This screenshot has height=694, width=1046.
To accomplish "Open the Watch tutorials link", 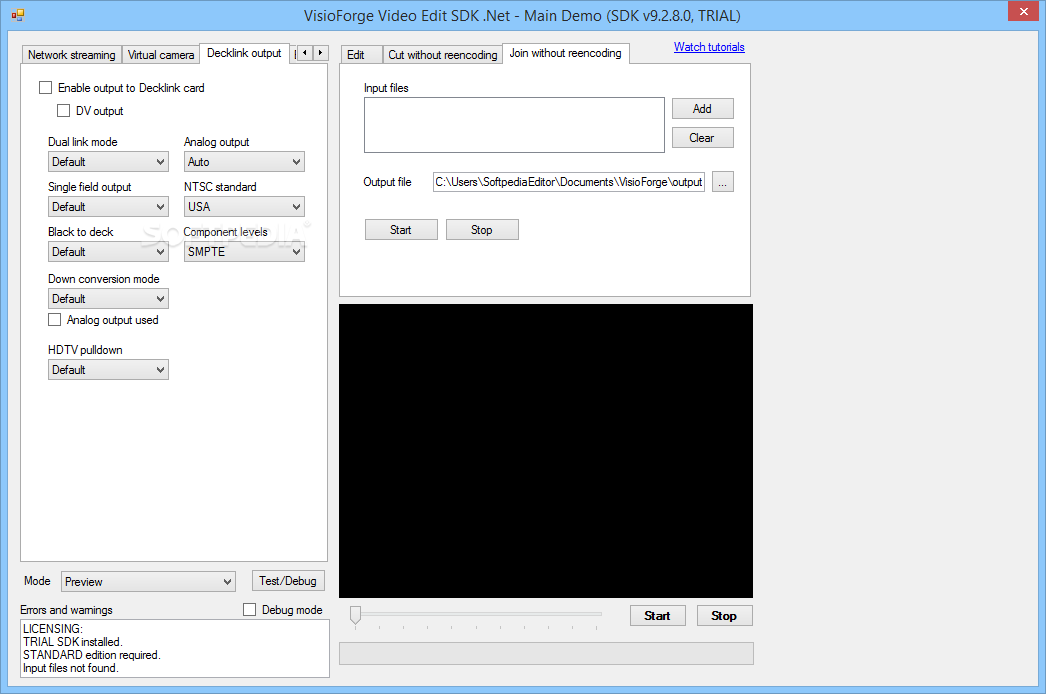I will 709,47.
